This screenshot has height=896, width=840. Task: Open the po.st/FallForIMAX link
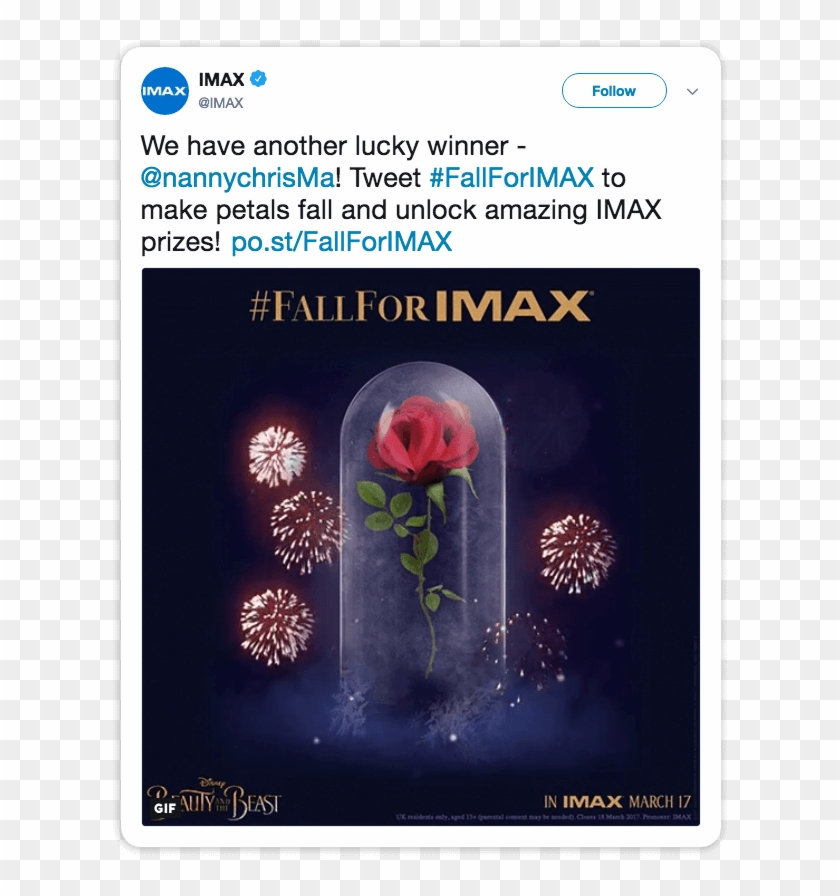(x=340, y=241)
